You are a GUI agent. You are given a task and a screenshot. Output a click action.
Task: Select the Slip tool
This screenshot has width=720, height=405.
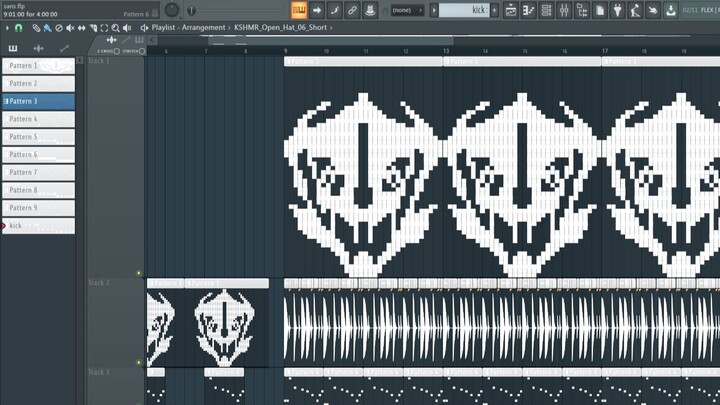[x=82, y=28]
